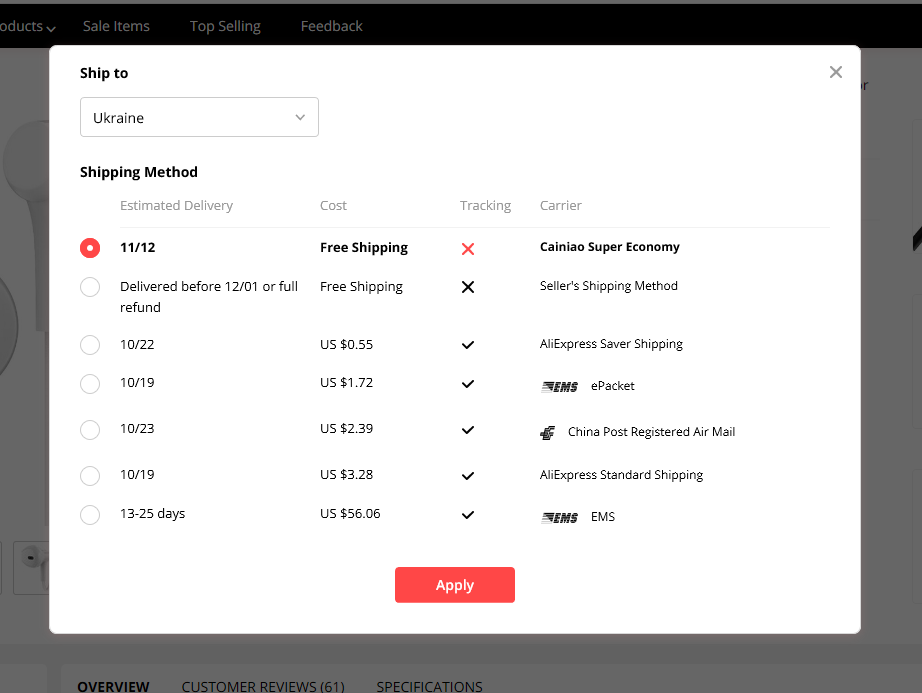Expand the Products dropdown in the nav bar

click(28, 26)
